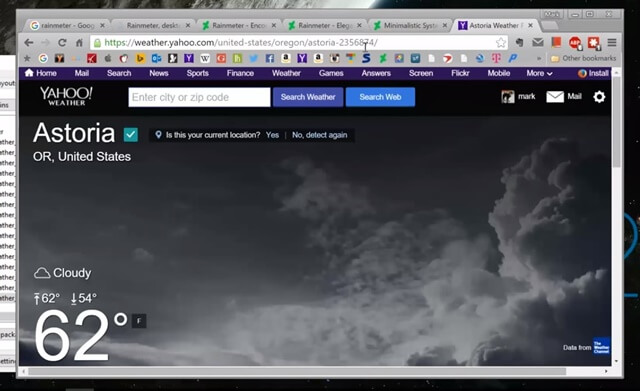Screen dimensions: 640x391
Task: Click the Search Web button
Action: 380,97
